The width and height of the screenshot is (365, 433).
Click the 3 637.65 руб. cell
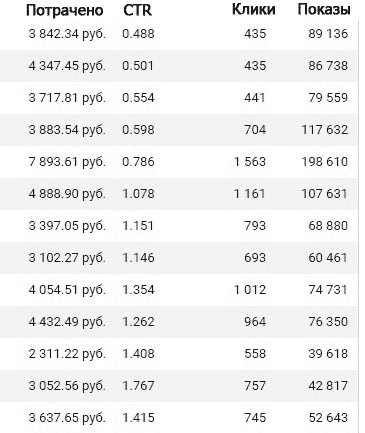coord(67,418)
